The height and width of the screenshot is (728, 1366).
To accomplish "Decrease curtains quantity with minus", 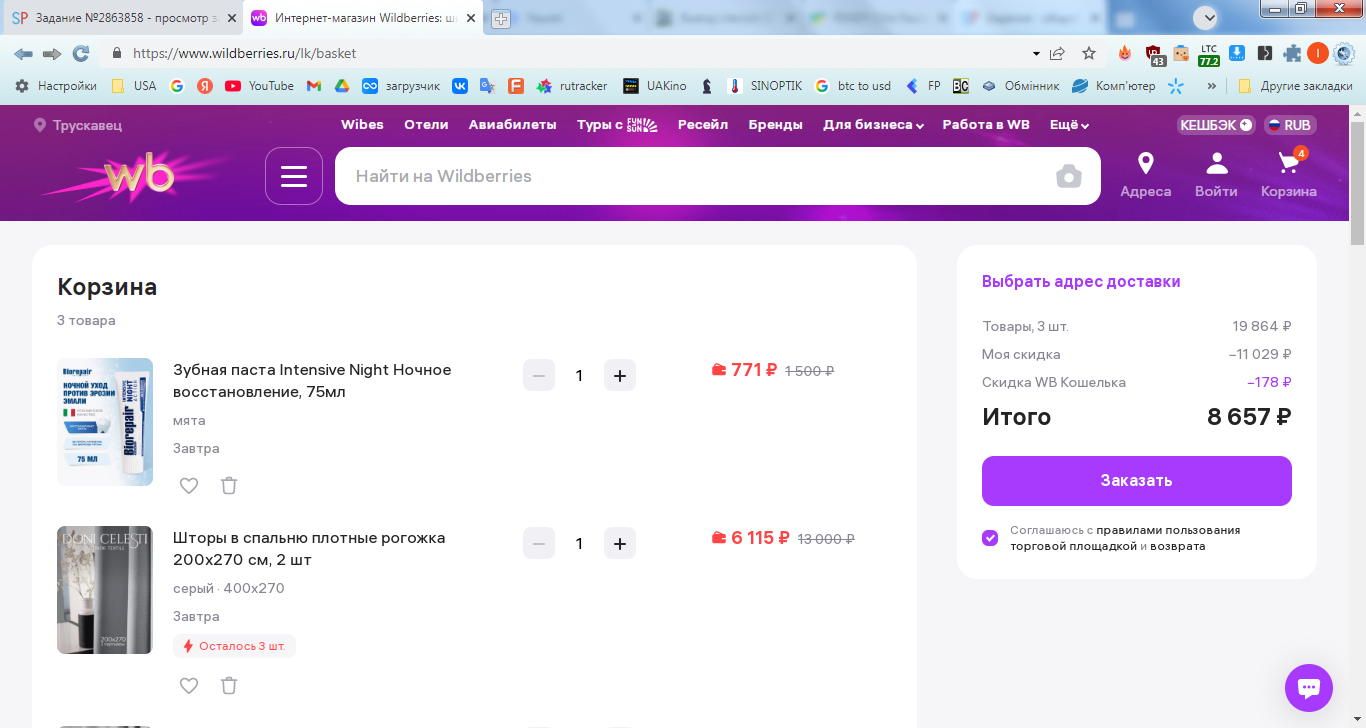I will point(539,544).
